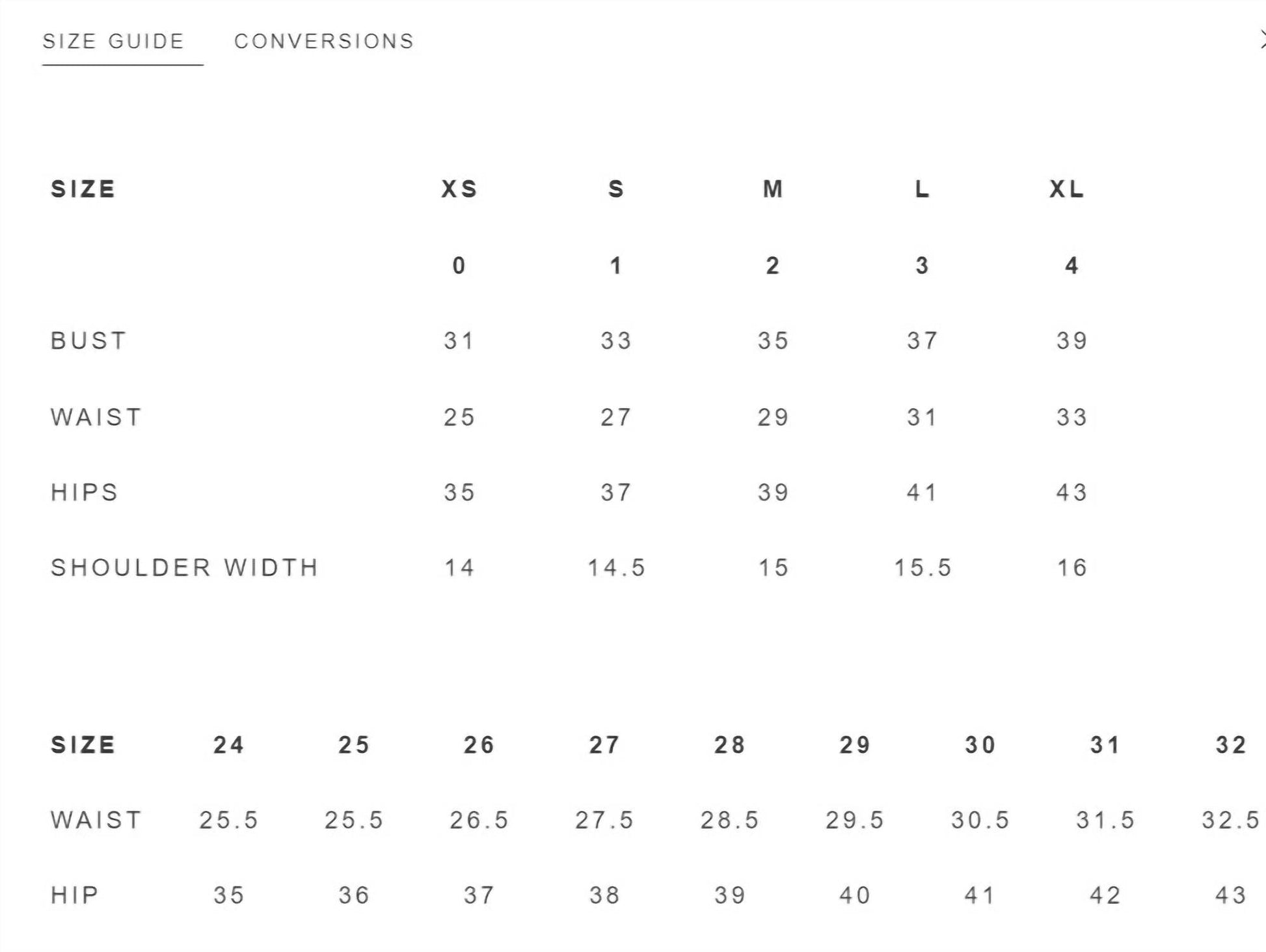Select shoulder width value 14.5
This screenshot has width=1266, height=952.
coord(616,568)
